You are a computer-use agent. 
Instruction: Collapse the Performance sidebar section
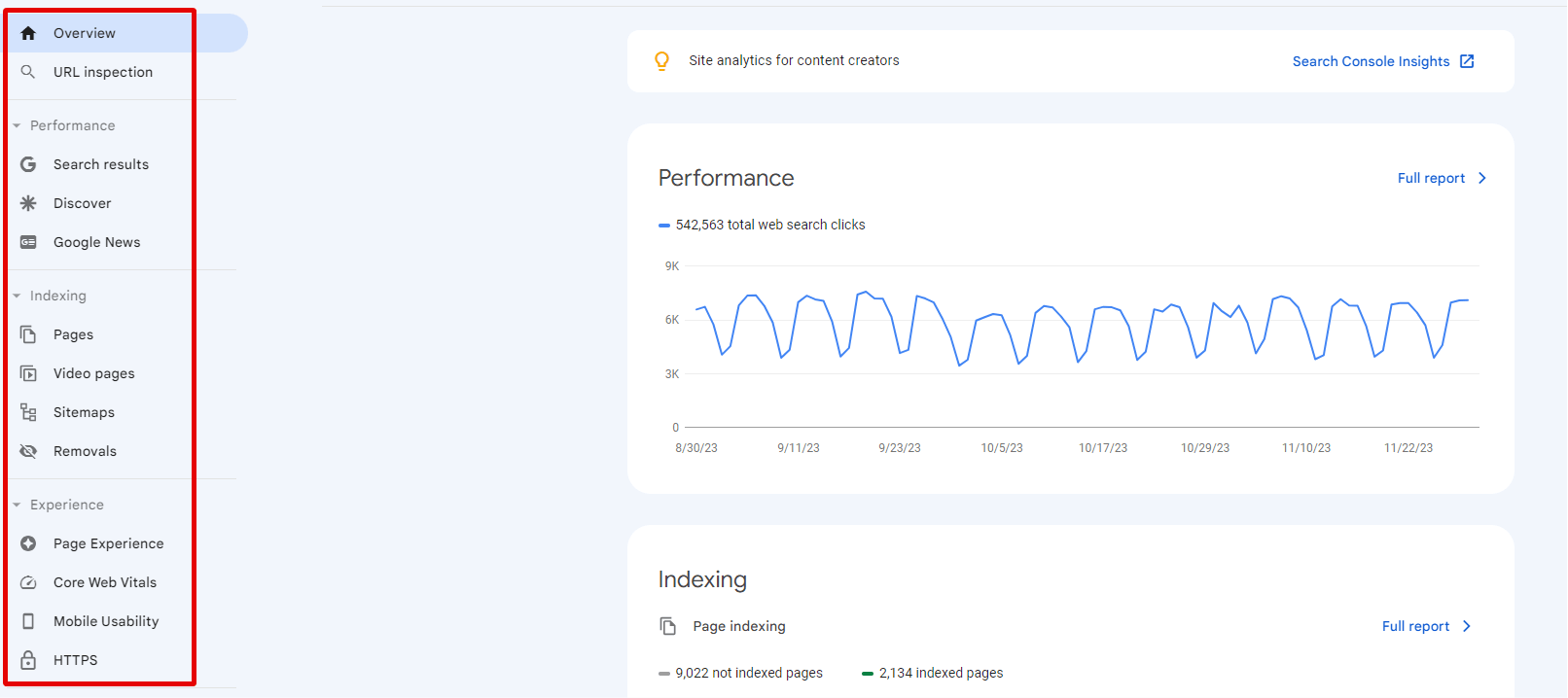coord(17,125)
